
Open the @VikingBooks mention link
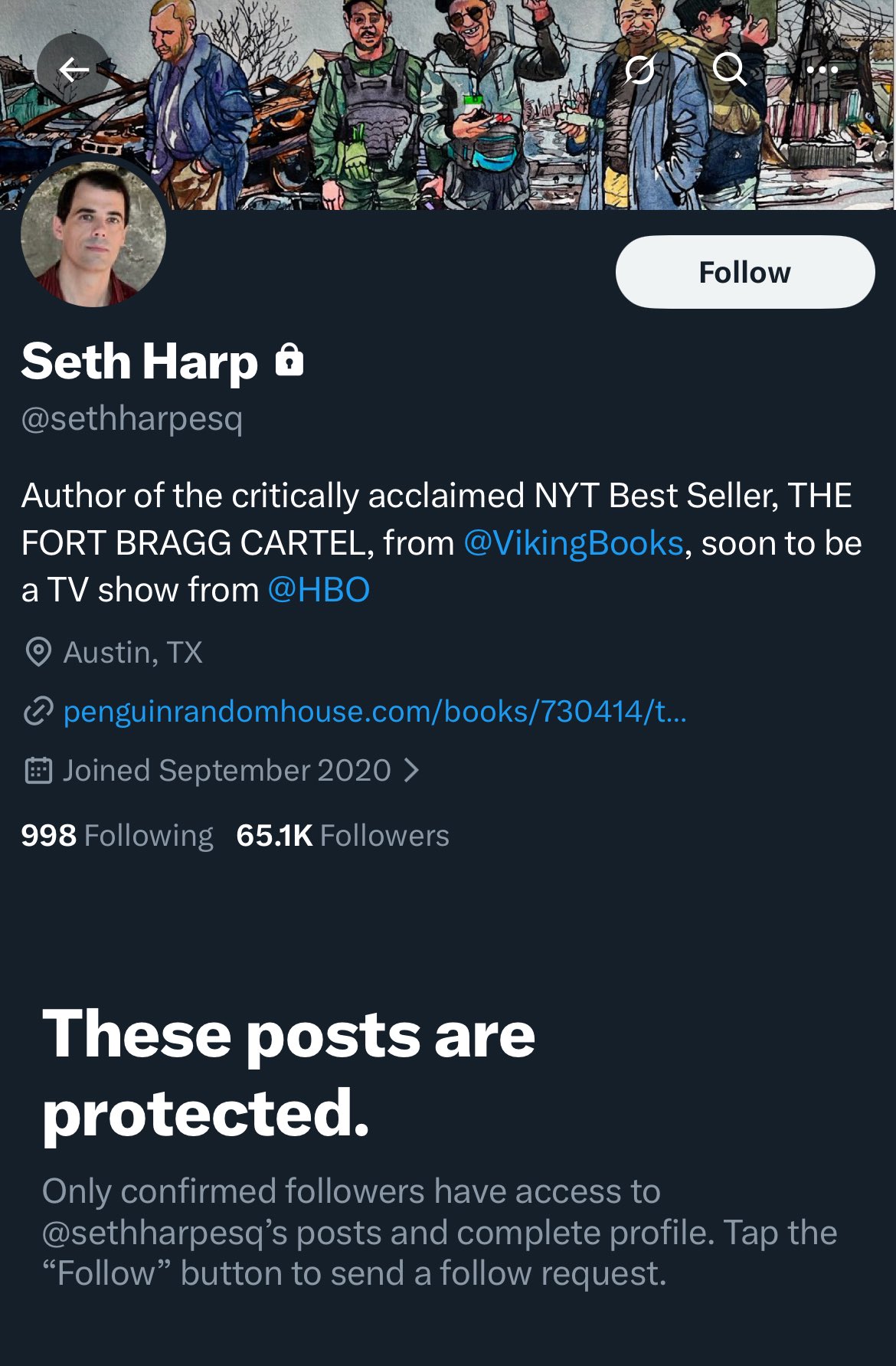pos(573,542)
